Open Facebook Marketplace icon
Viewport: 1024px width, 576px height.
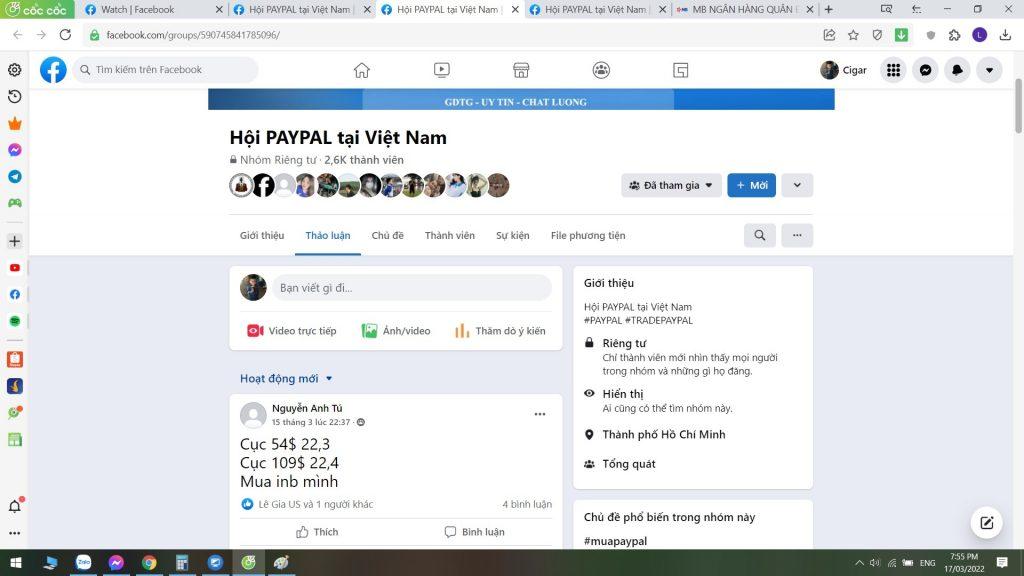coord(521,70)
